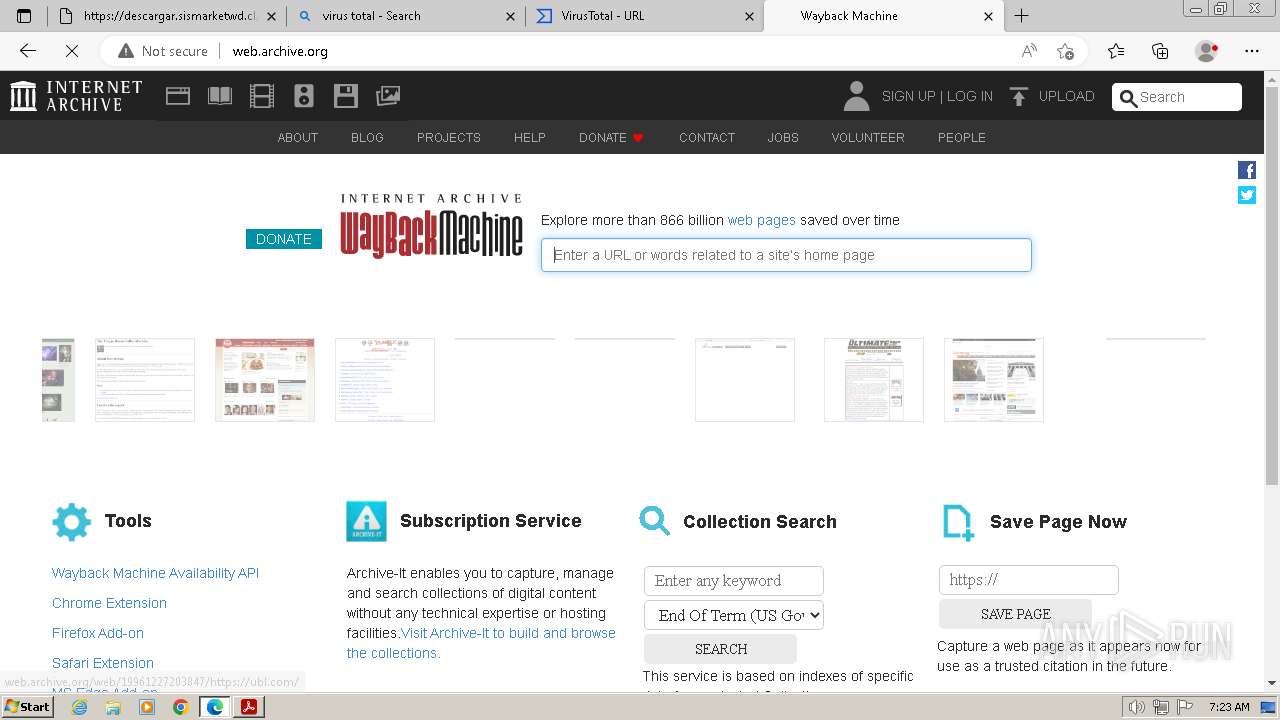Open the Internet Archive home logo
Screen dimensions: 1280x720
[76, 96]
